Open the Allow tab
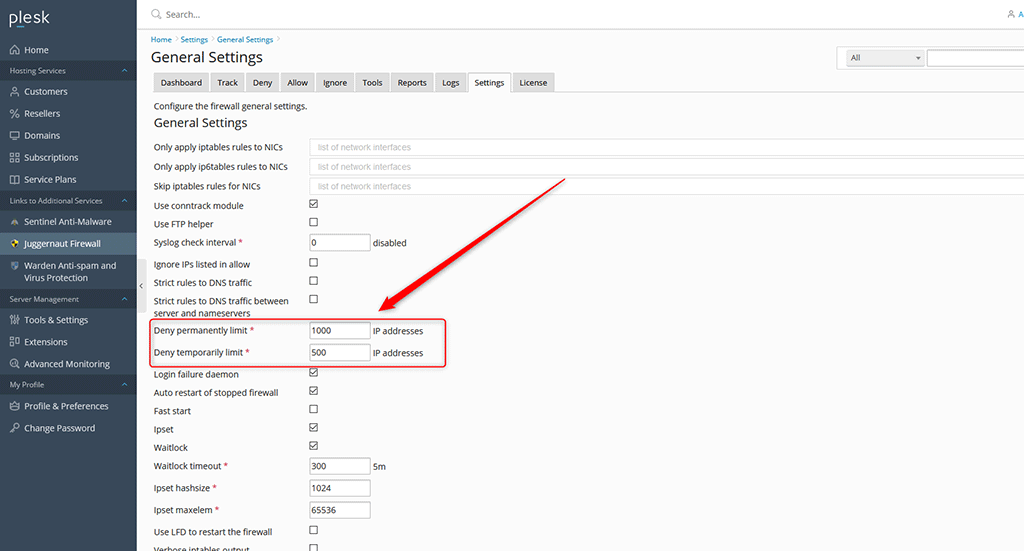The width and height of the screenshot is (1024, 551). [297, 83]
